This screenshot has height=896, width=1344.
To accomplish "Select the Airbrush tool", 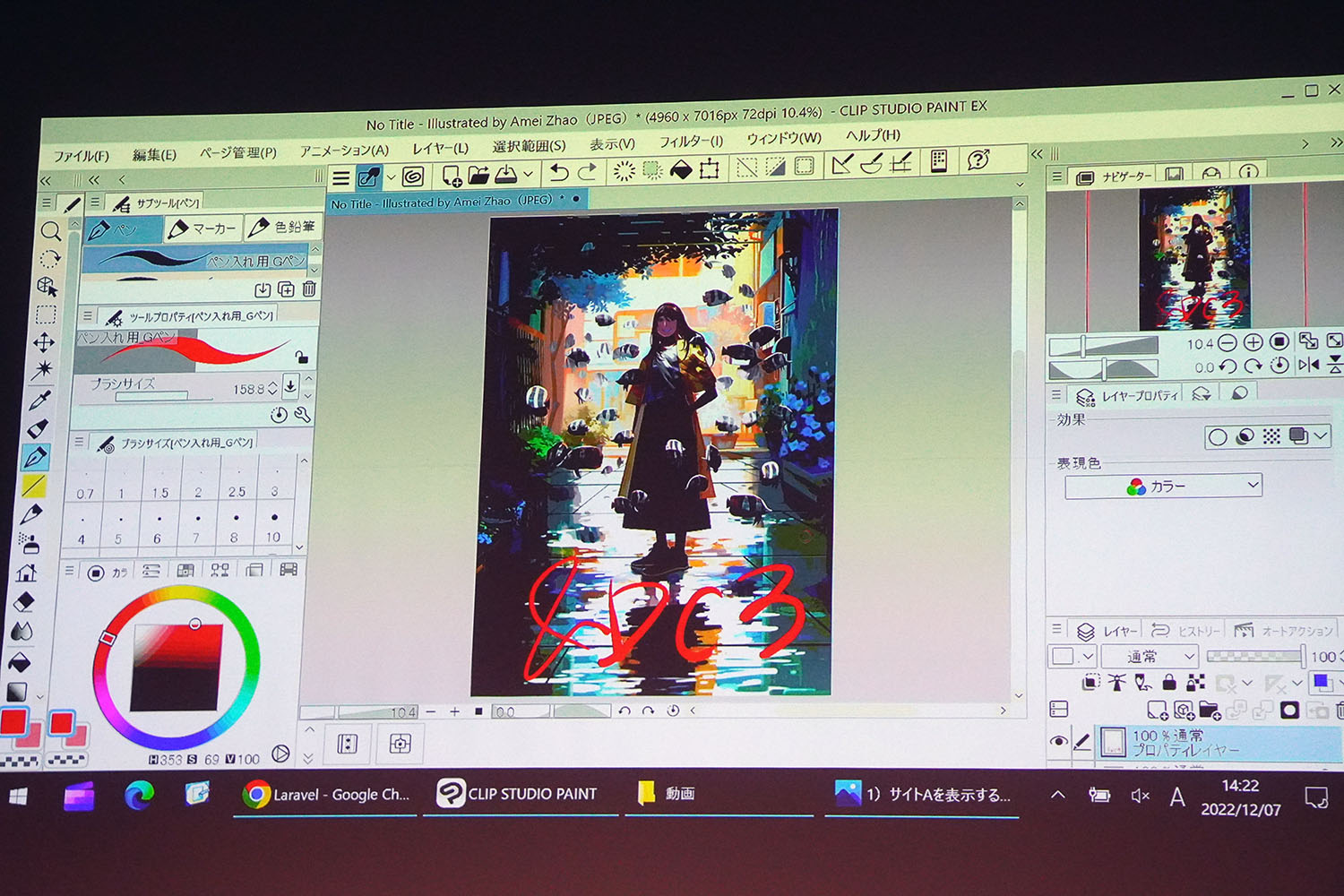I will point(28,542).
